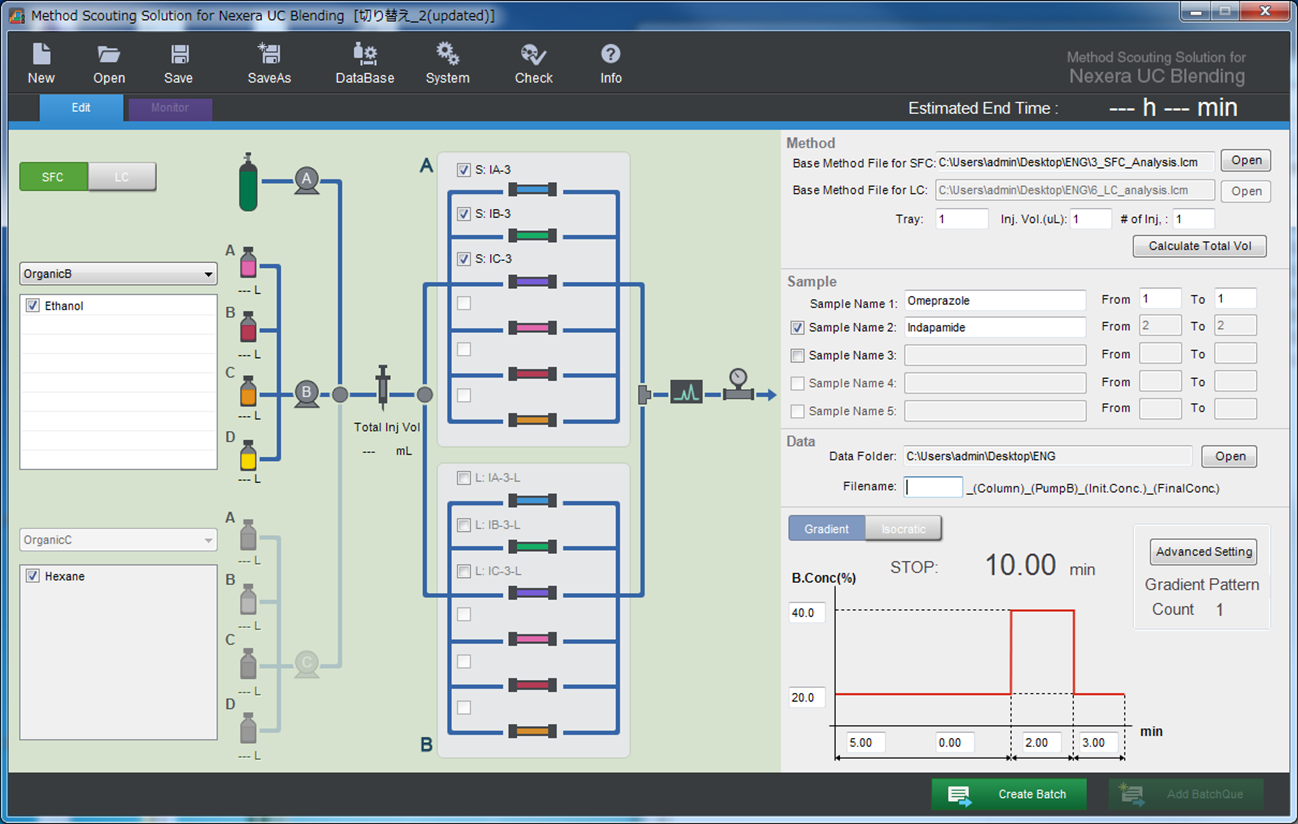Screen dimensions: 1298x824
Task: Click the Add BatchQue button
Action: click(1185, 794)
